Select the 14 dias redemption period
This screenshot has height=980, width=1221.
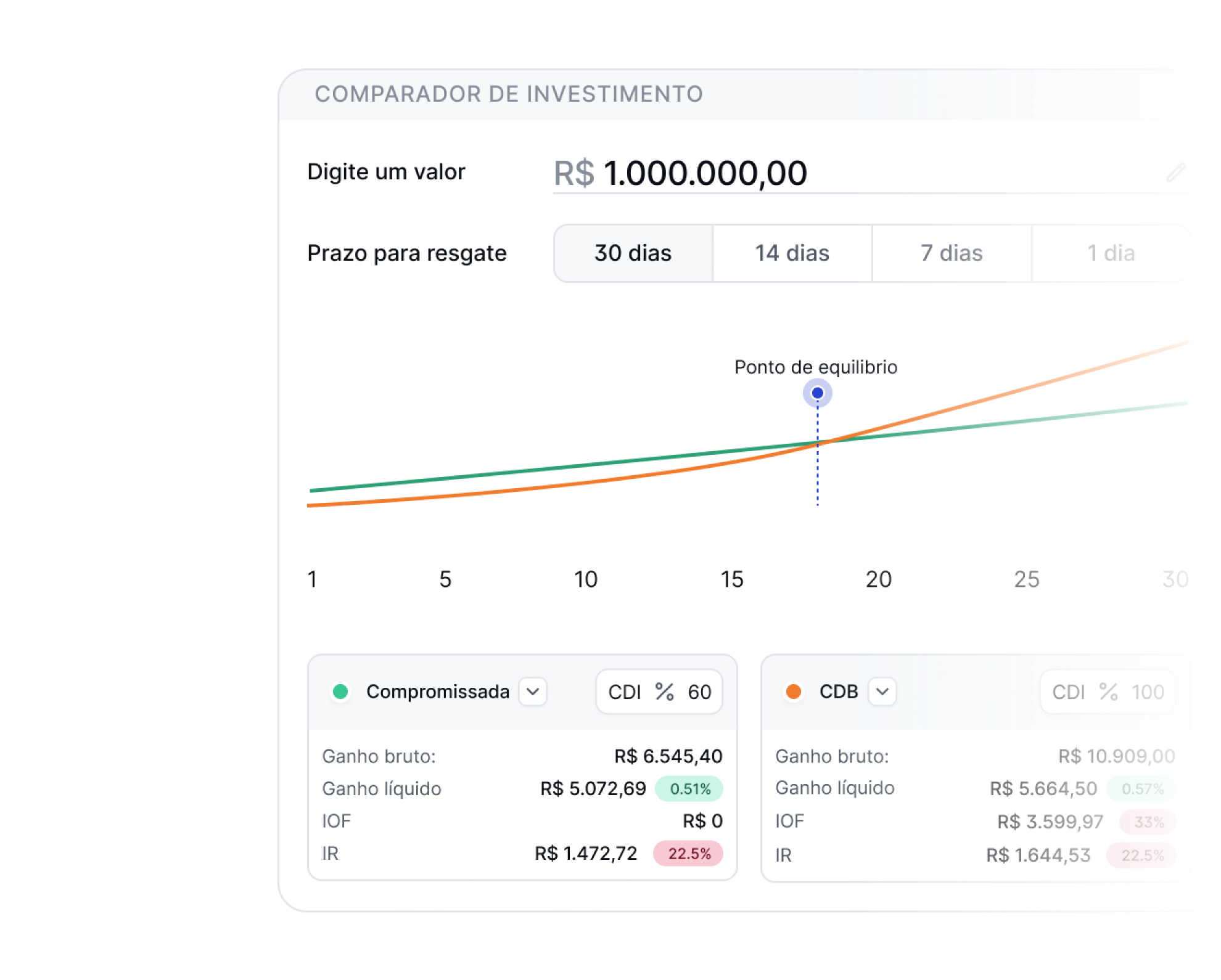pyautogui.click(x=792, y=253)
